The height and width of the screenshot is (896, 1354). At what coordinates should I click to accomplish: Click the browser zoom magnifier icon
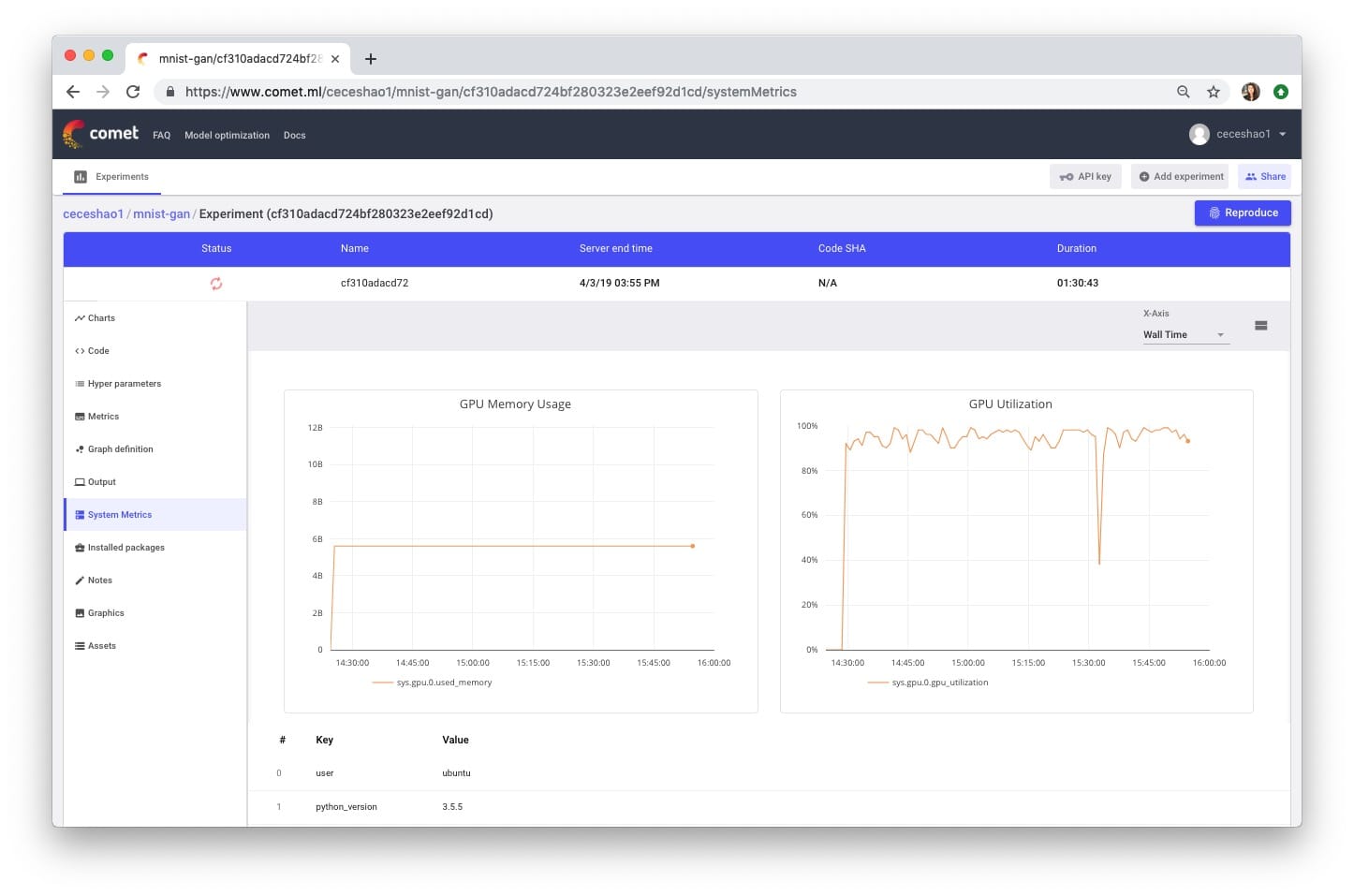(x=1184, y=92)
